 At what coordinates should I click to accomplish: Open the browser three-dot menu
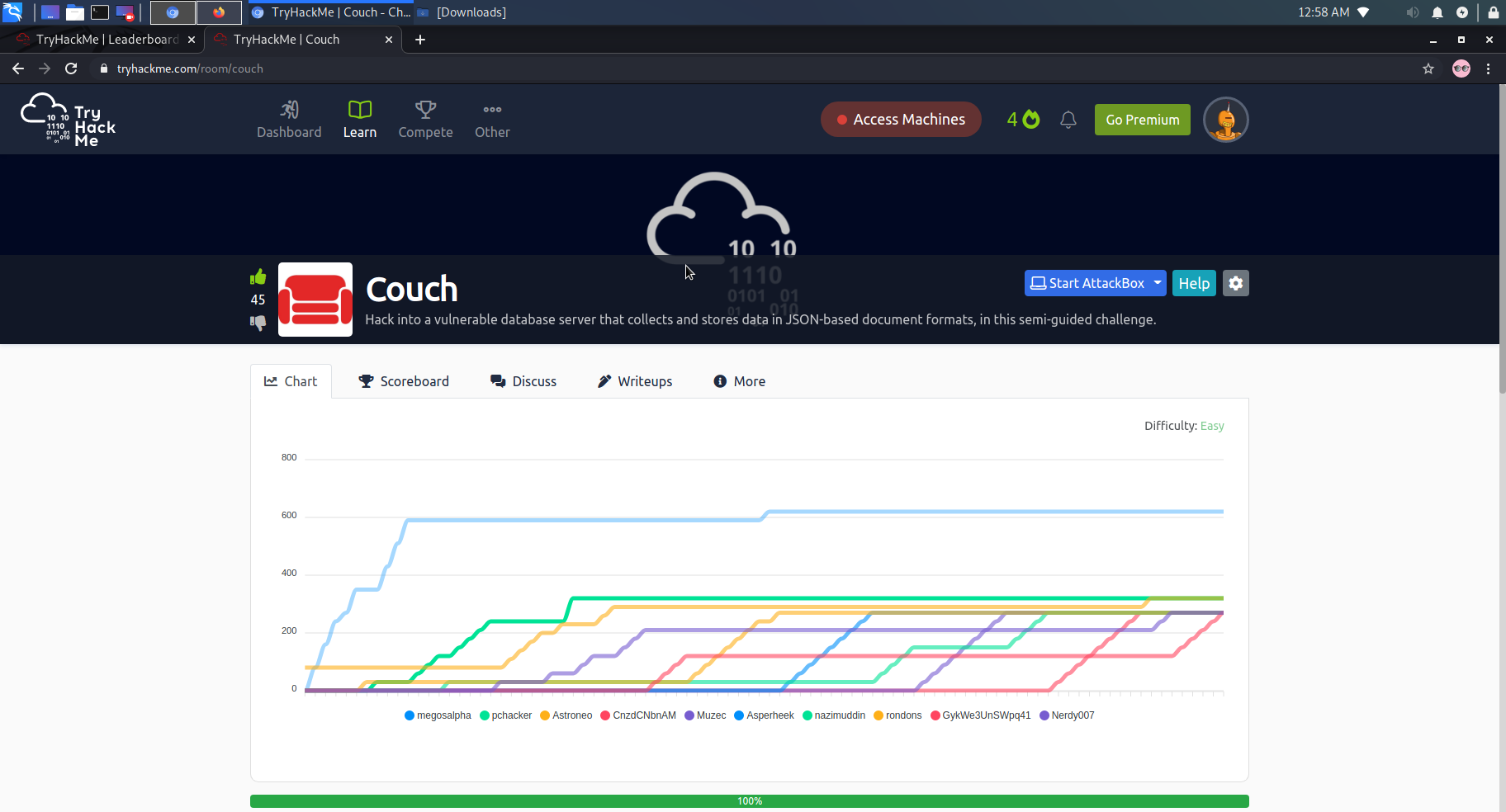(x=1489, y=68)
